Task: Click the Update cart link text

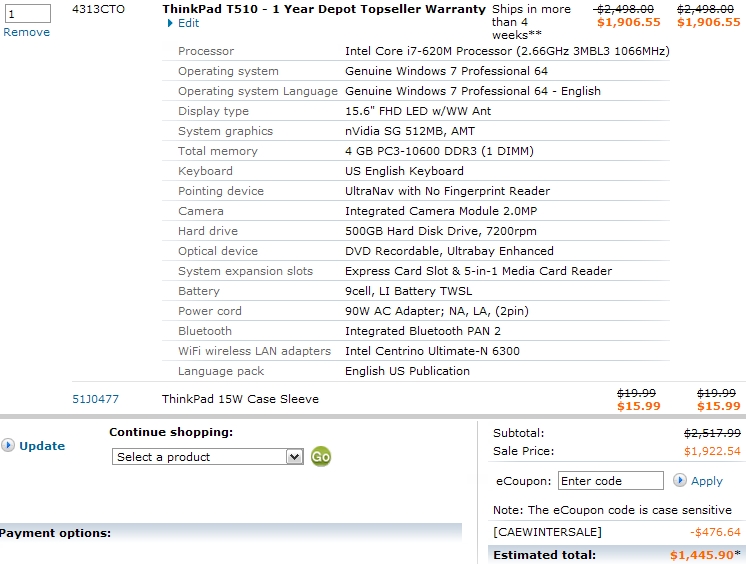Action: (x=42, y=446)
